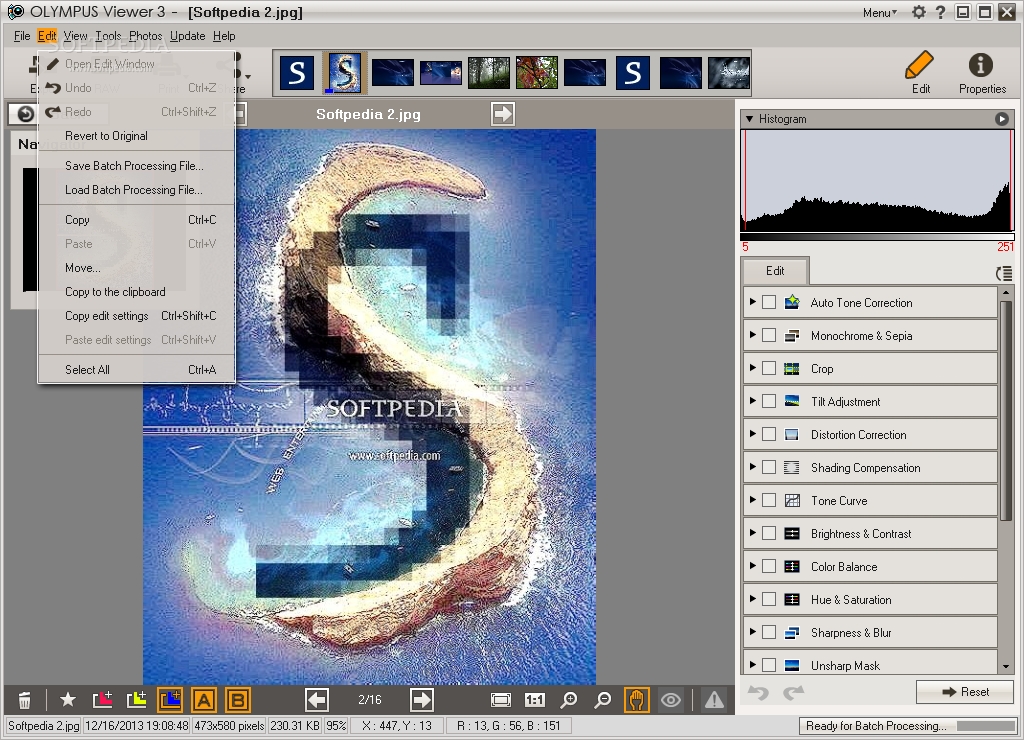Screen dimensions: 1024x740
Task: Choose Load Batch Processing File
Action: (136, 190)
